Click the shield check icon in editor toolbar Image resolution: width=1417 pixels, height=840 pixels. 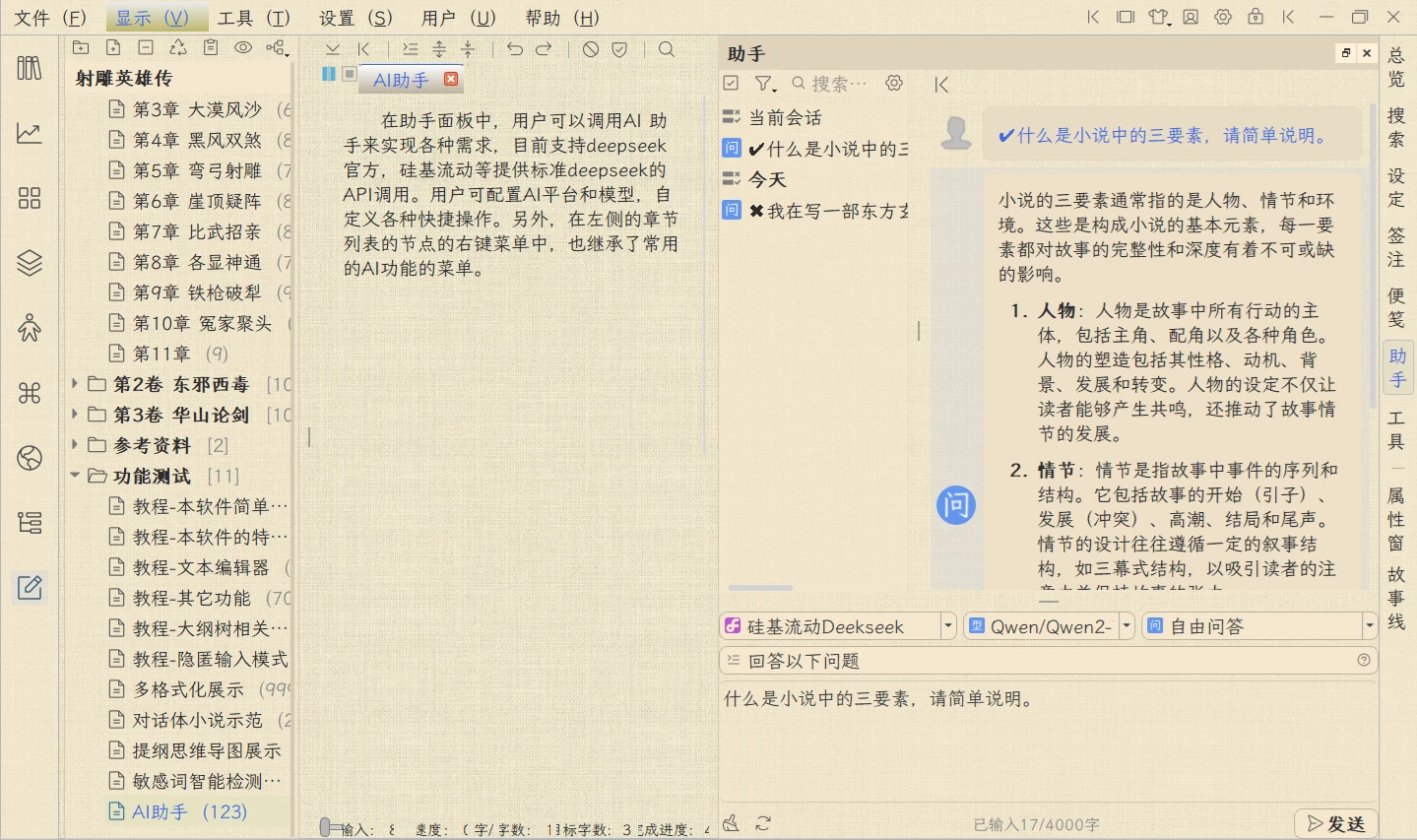pos(619,48)
